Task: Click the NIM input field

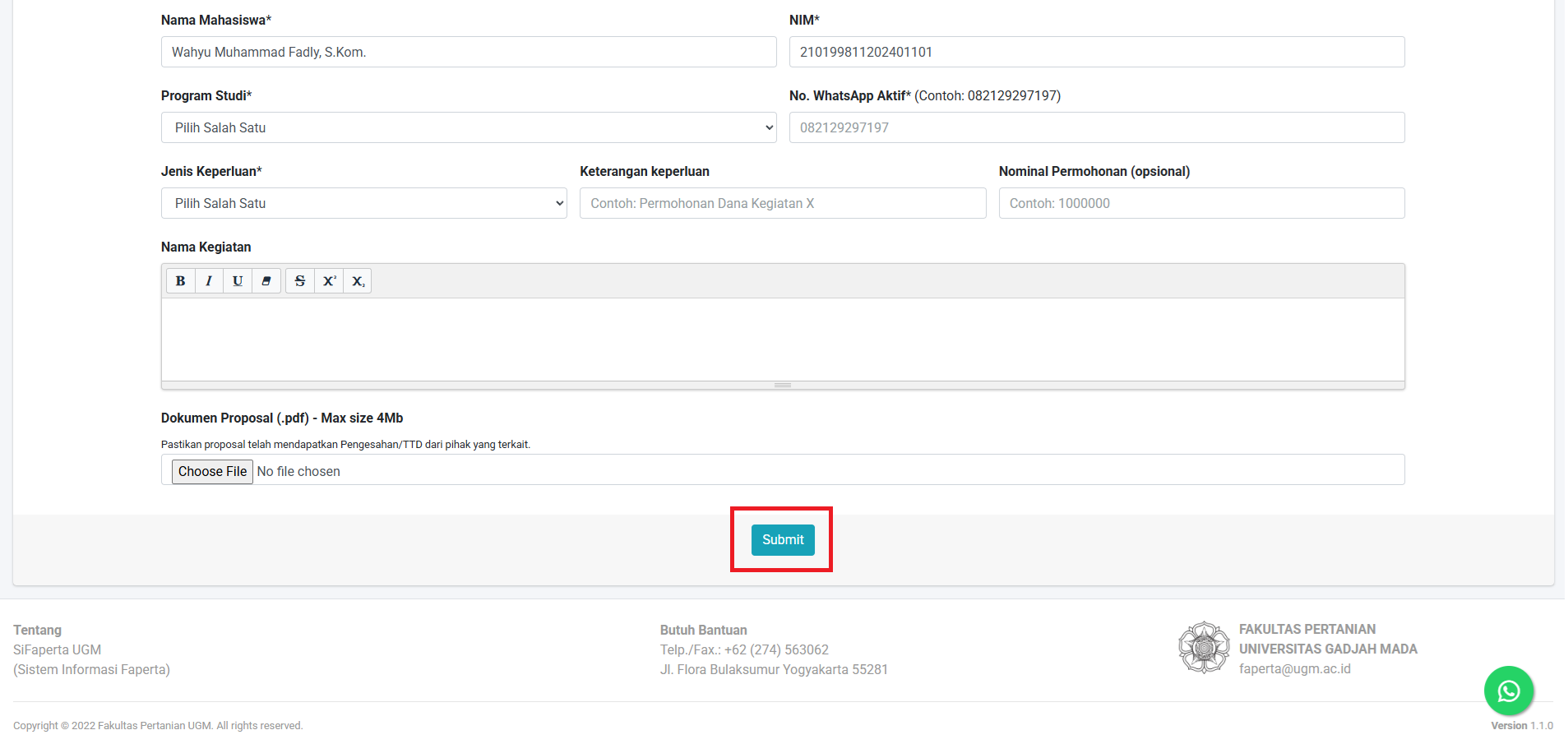Action: coord(1097,52)
